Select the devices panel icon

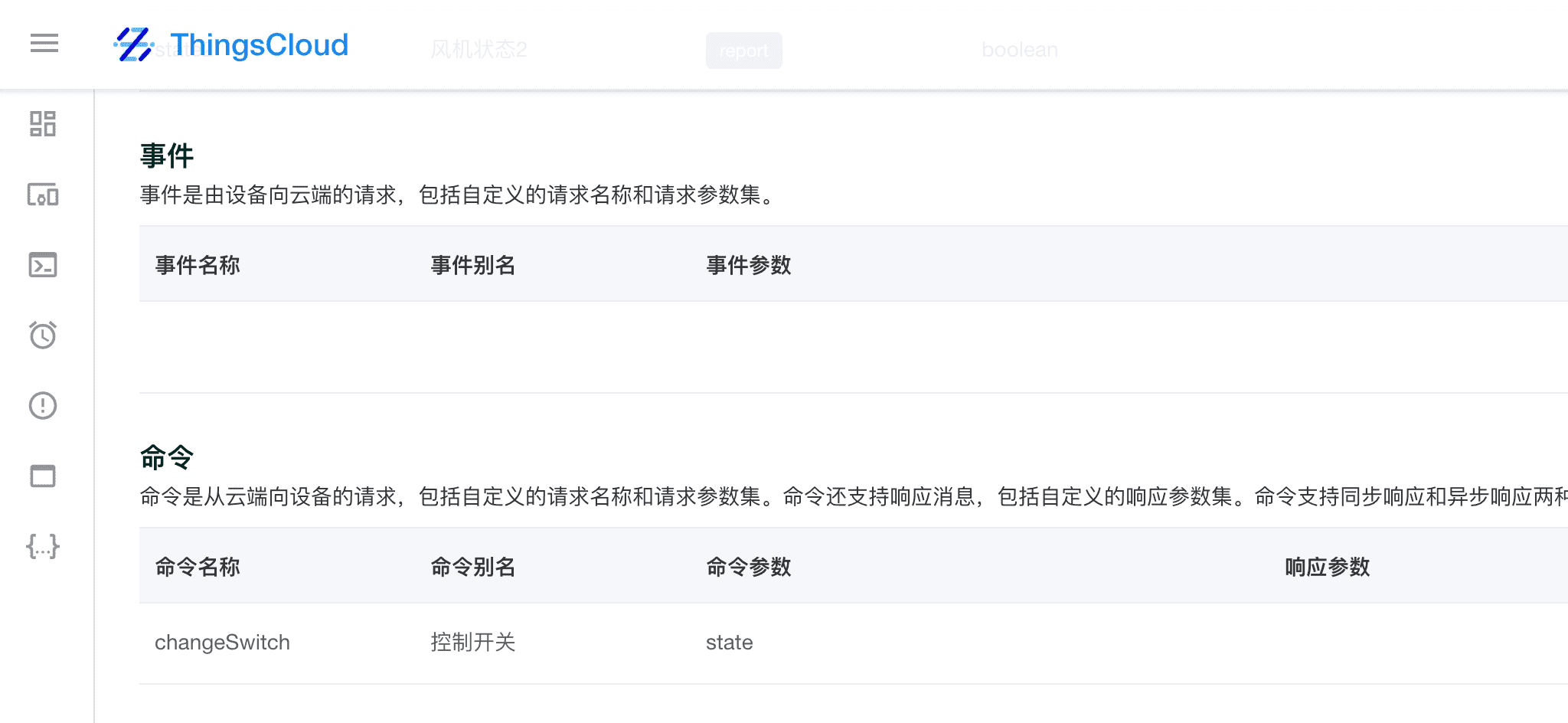pyautogui.click(x=43, y=195)
